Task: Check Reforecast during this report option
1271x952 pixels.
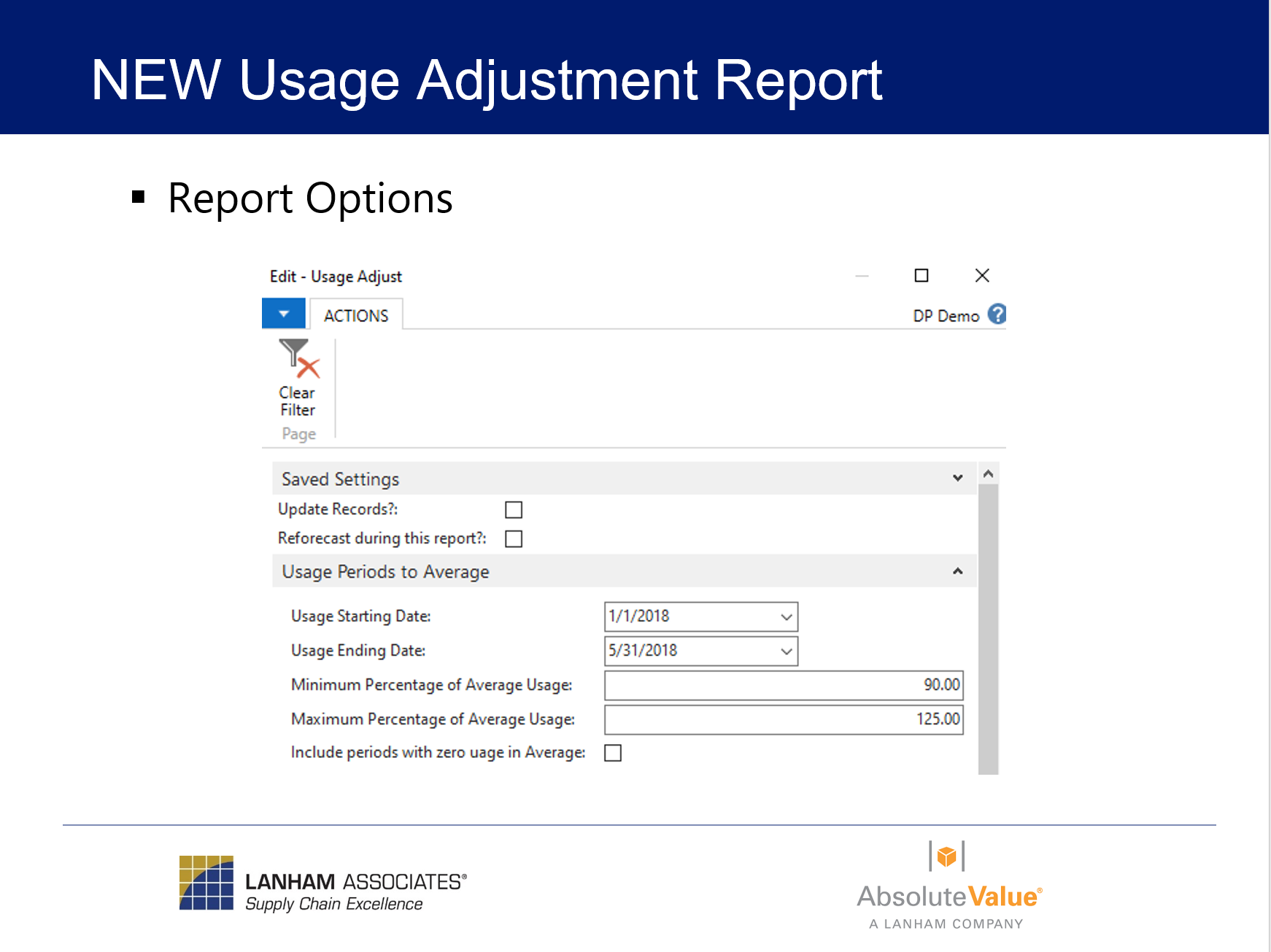Action: (514, 539)
